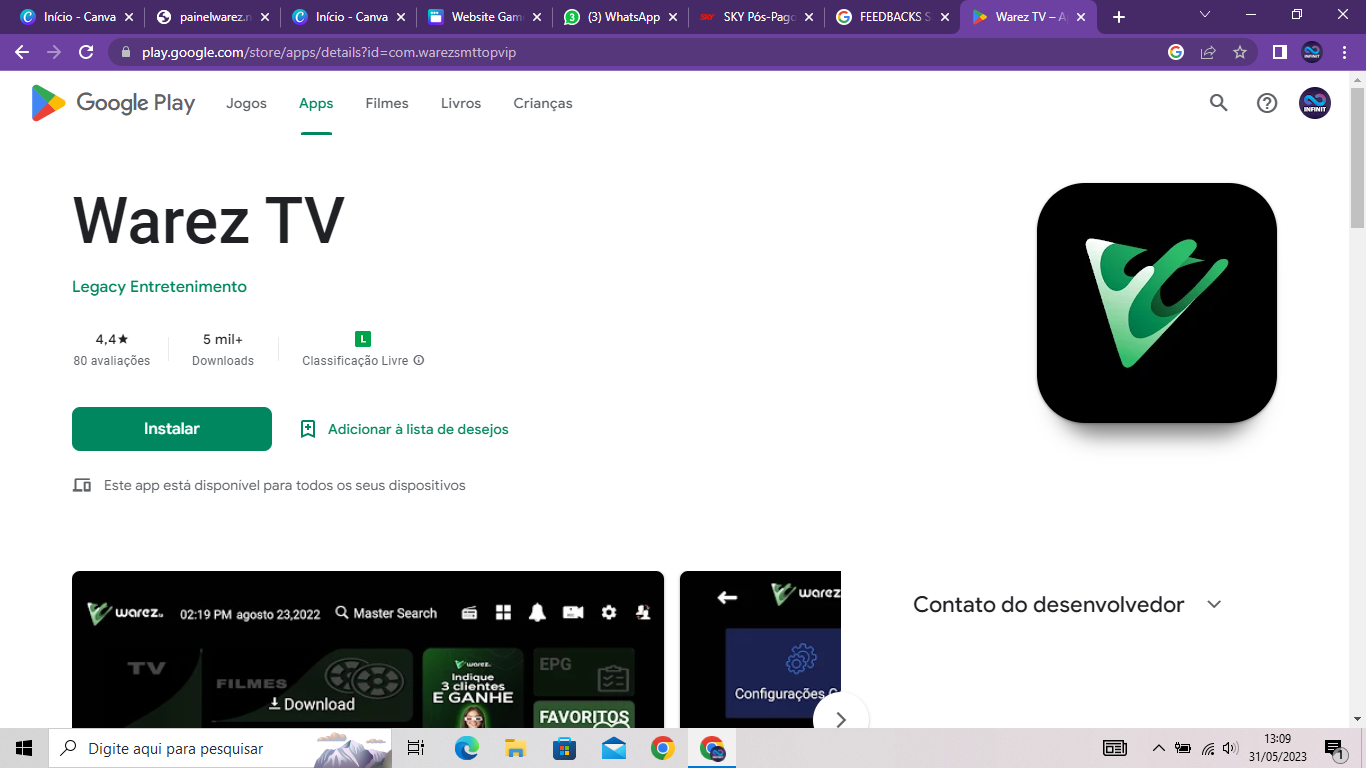Click the Classificação Livre info icon
This screenshot has height=768, width=1366.
pos(419,360)
